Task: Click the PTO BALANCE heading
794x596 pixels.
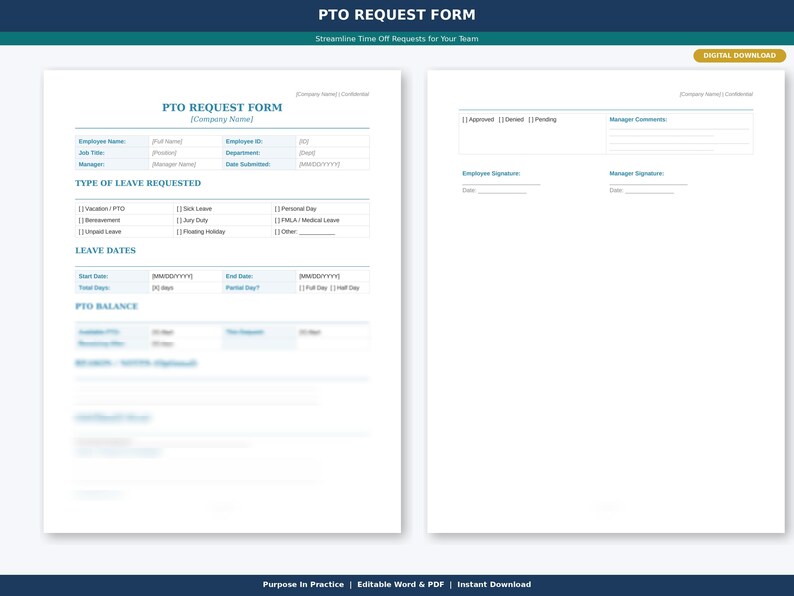Action: pos(106,306)
